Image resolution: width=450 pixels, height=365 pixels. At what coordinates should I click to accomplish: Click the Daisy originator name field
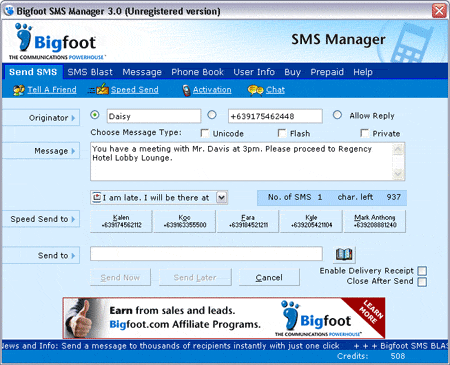pos(154,116)
